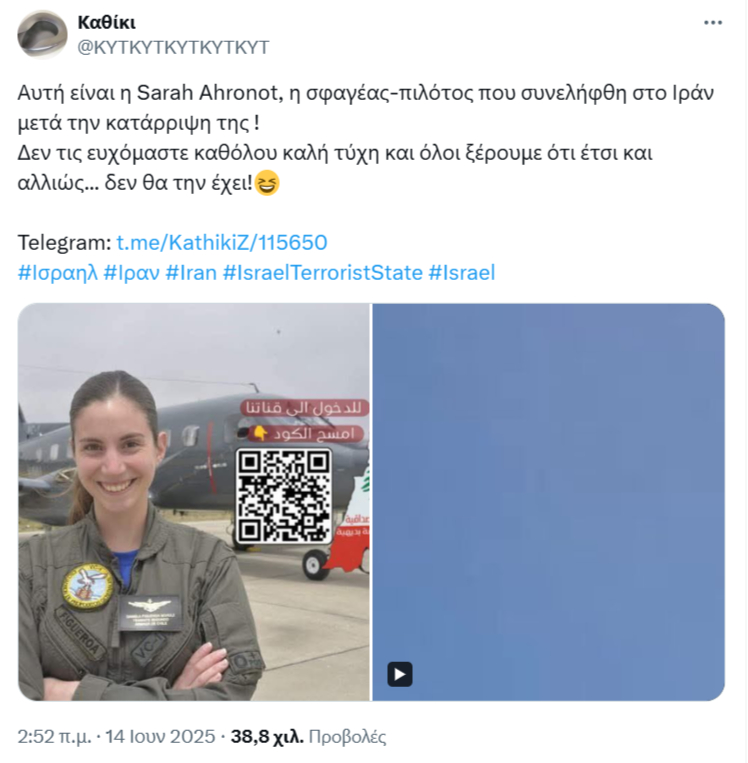The image size is (748, 763).
Task: Click the laughing emoji in the tweet
Action: [267, 183]
